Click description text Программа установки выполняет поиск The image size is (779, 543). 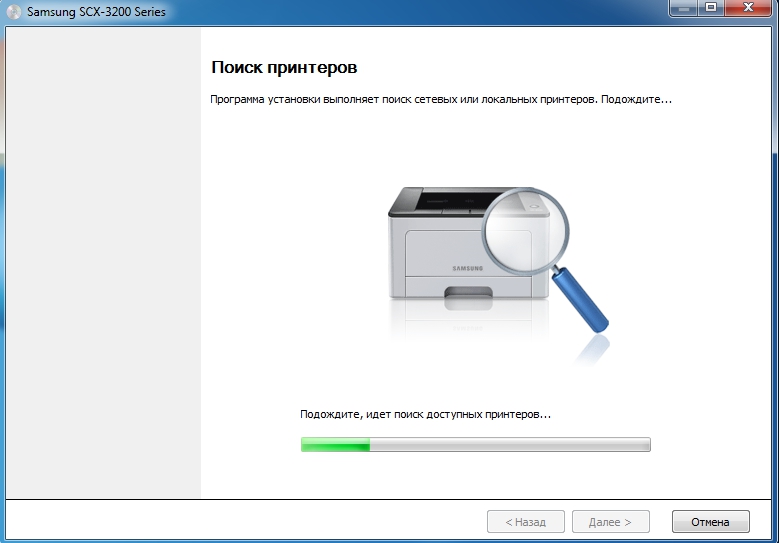(x=441, y=99)
